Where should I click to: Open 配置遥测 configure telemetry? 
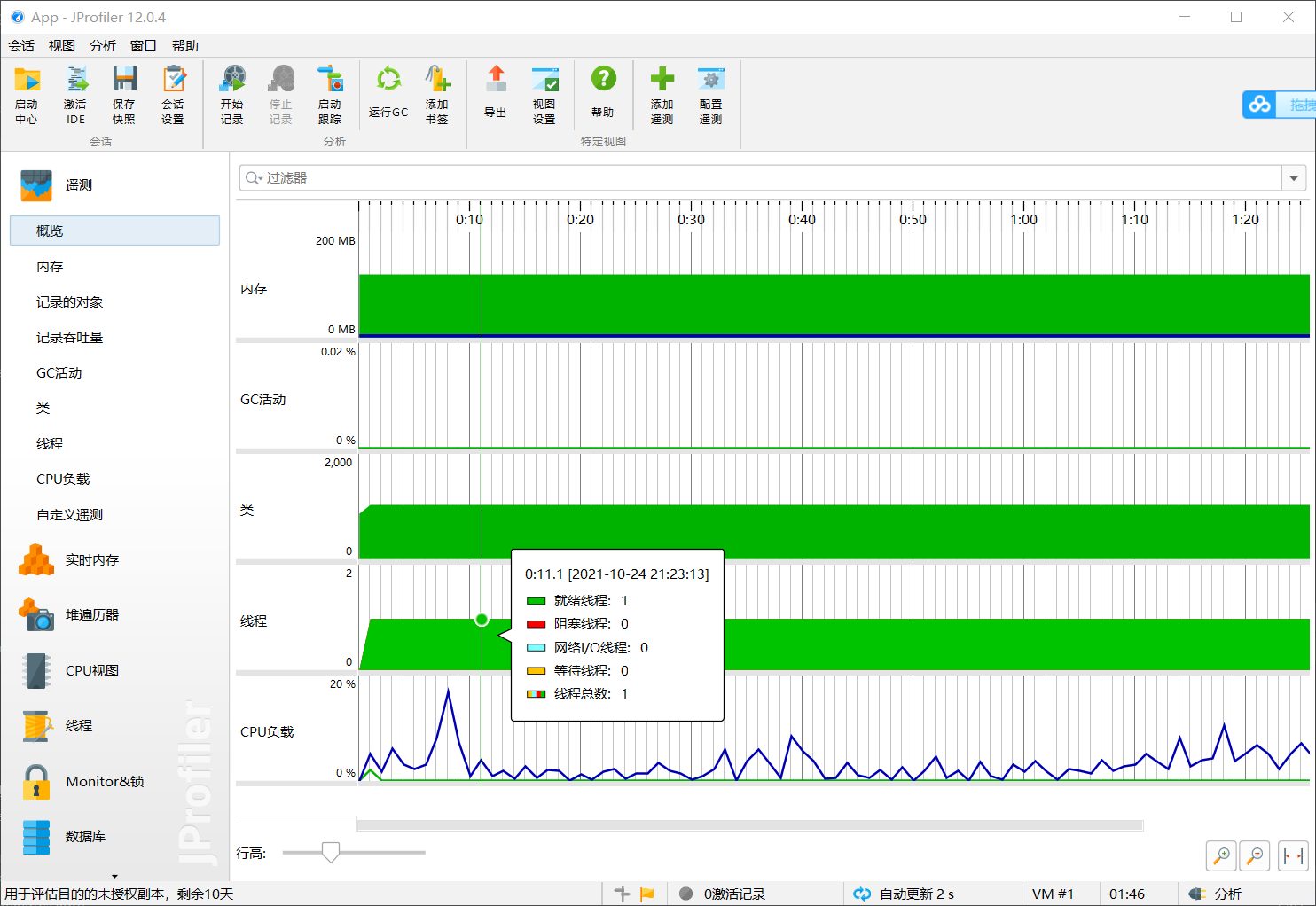tap(711, 95)
